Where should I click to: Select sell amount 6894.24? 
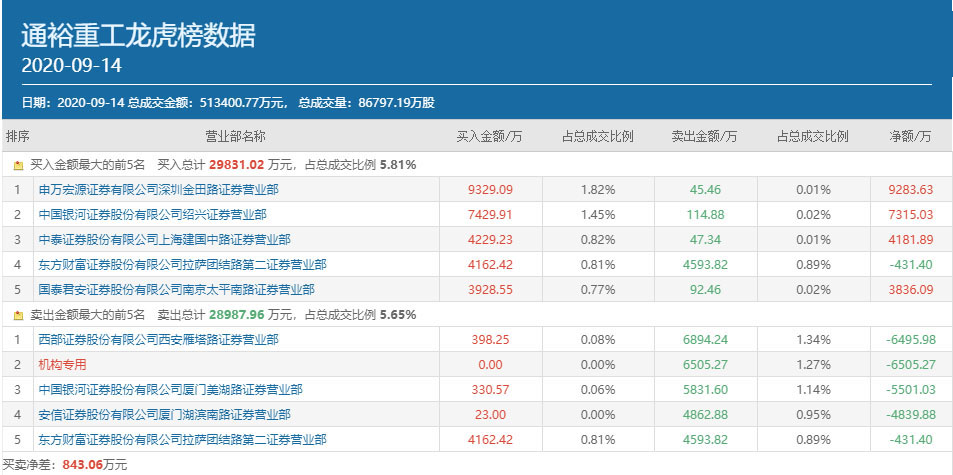(x=705, y=340)
